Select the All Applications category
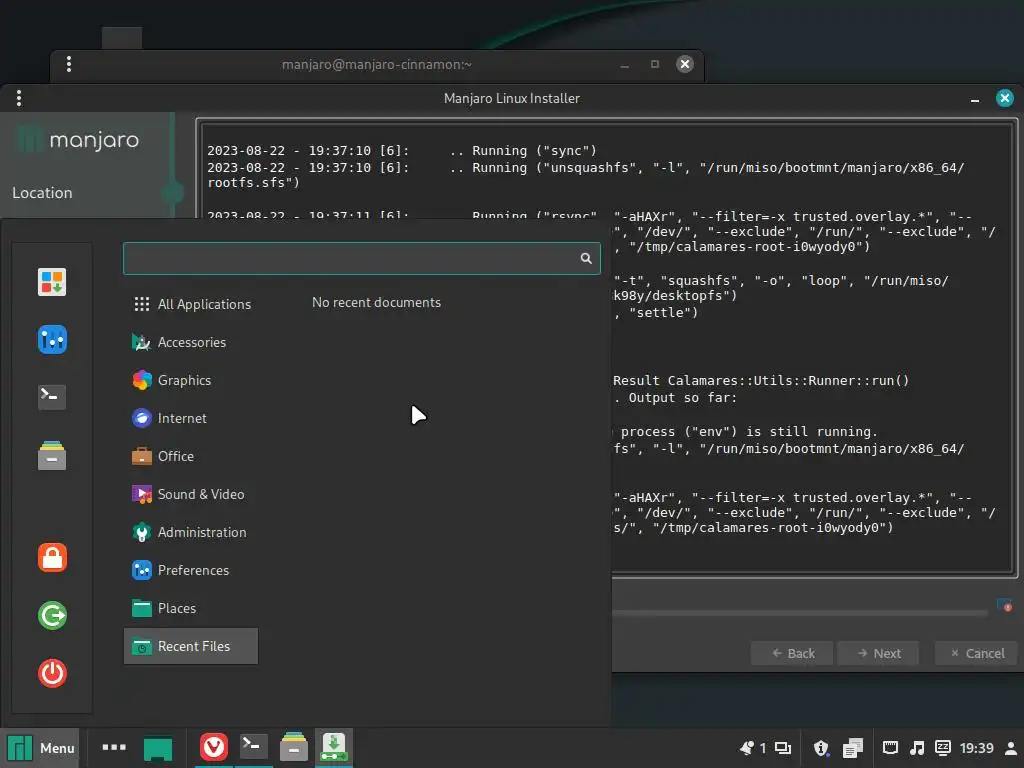 191,304
